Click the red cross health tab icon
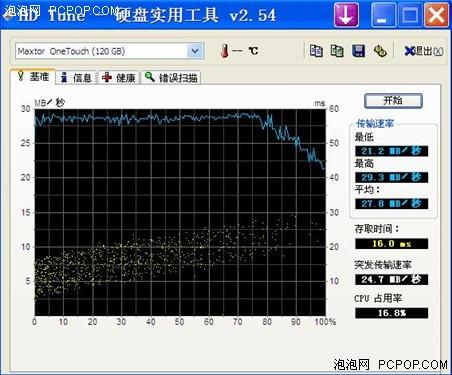 [107, 77]
